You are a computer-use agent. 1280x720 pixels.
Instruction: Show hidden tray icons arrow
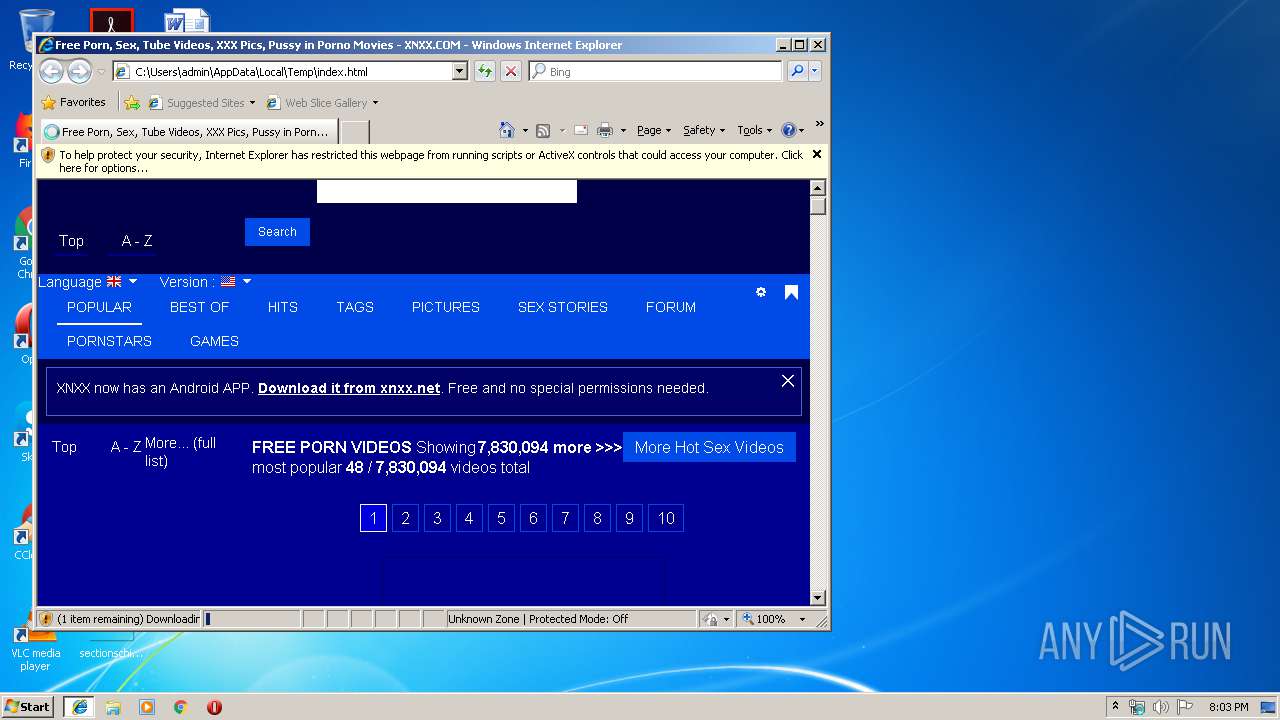(x=1115, y=706)
